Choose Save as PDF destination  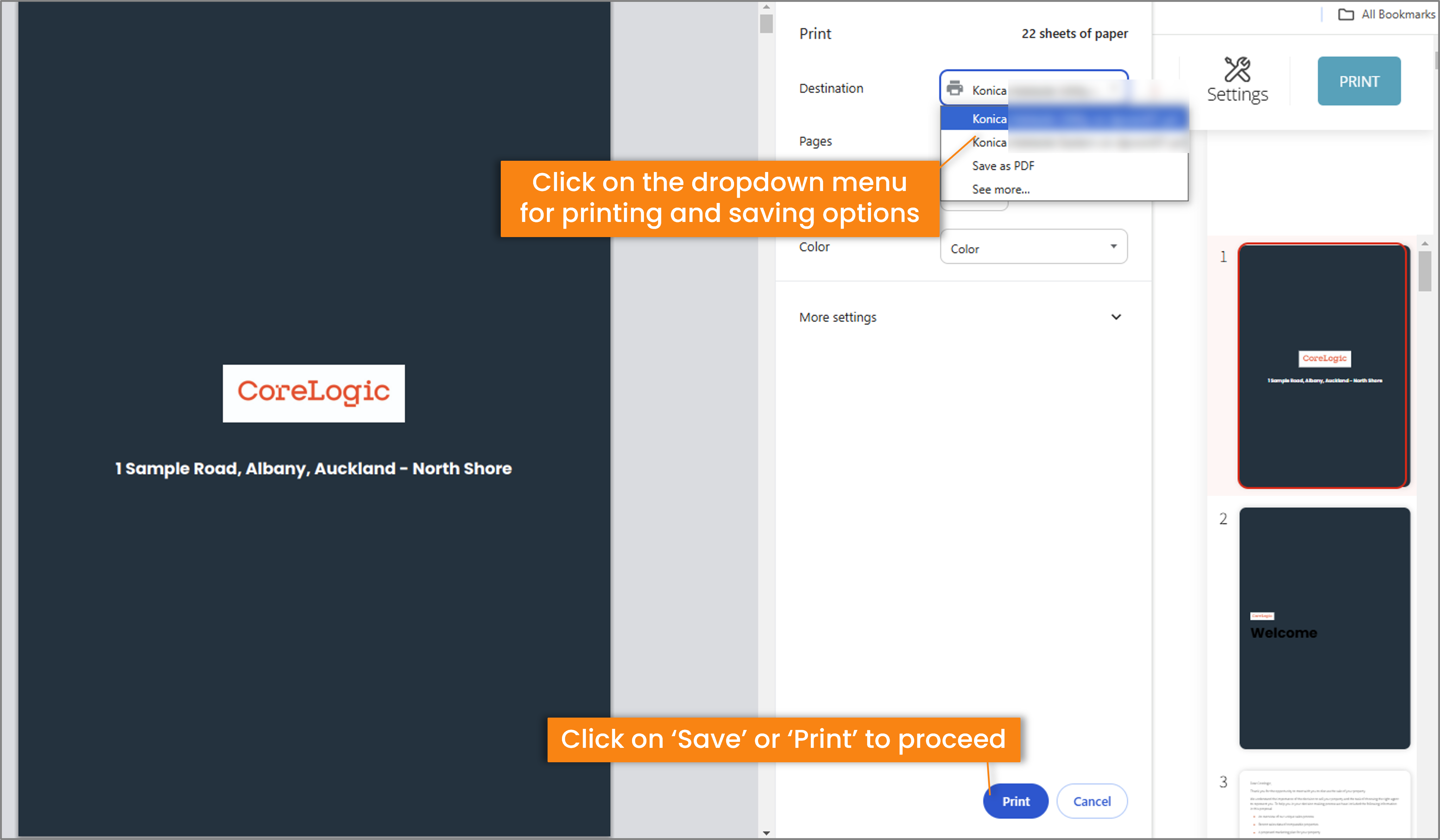(1064, 166)
